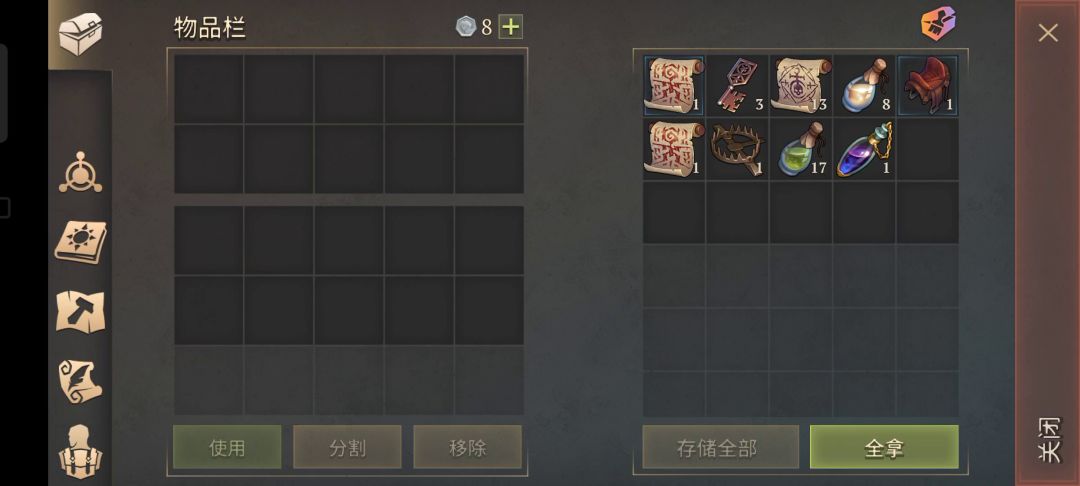Click the 分割 split button
Screen dimensions: 1080x486
coord(347,447)
